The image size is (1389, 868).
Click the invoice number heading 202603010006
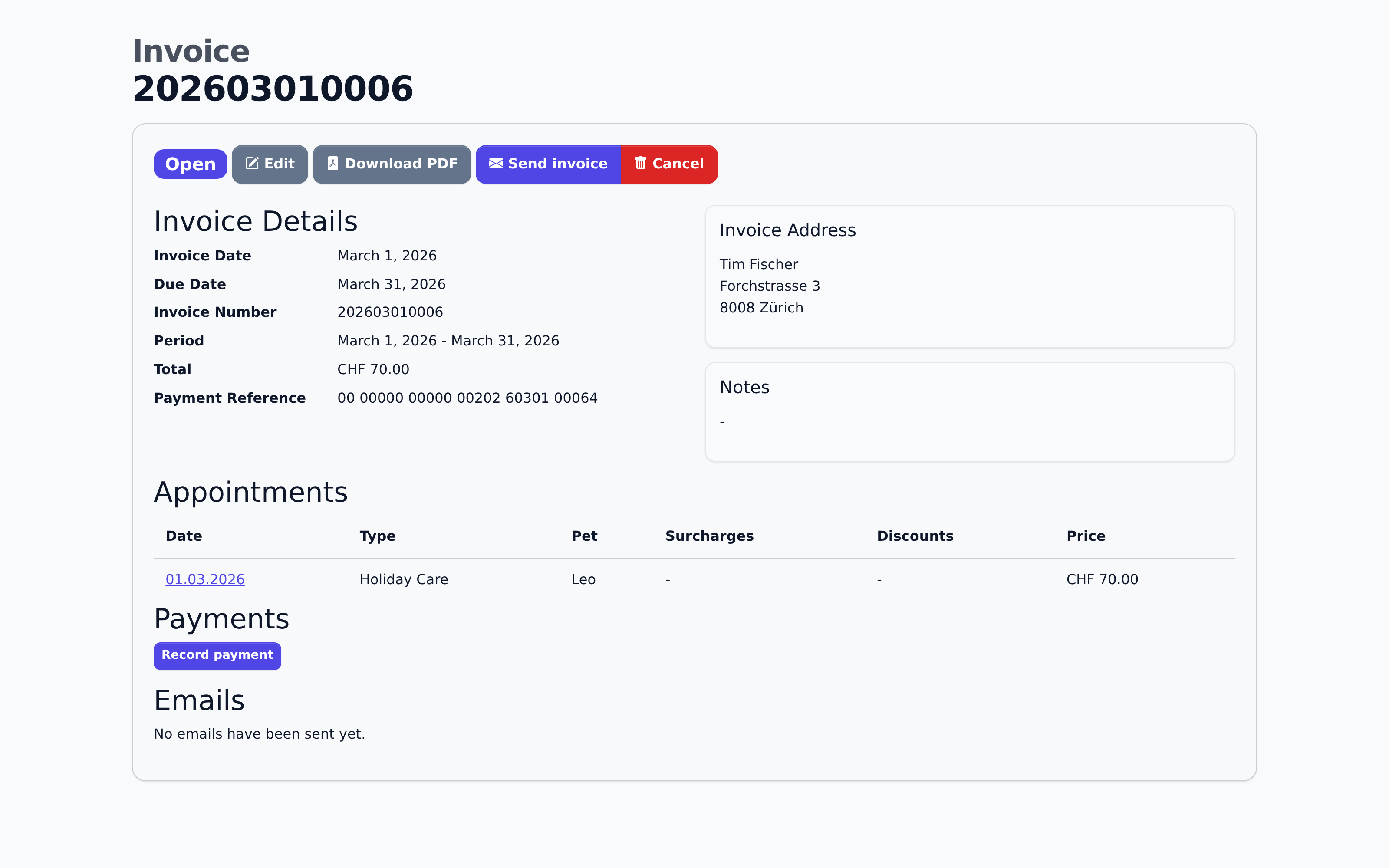point(273,89)
